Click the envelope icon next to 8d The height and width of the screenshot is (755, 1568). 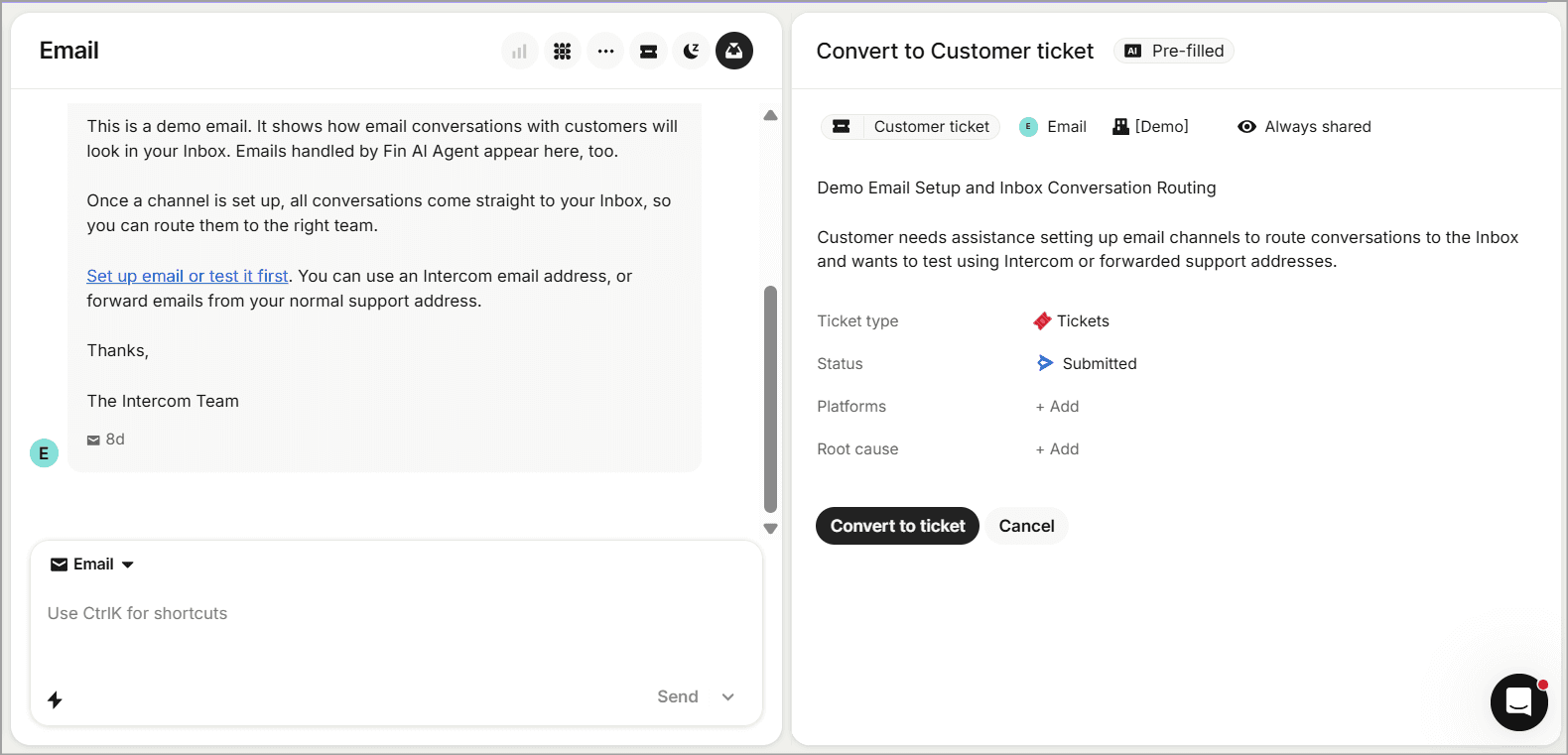(93, 440)
